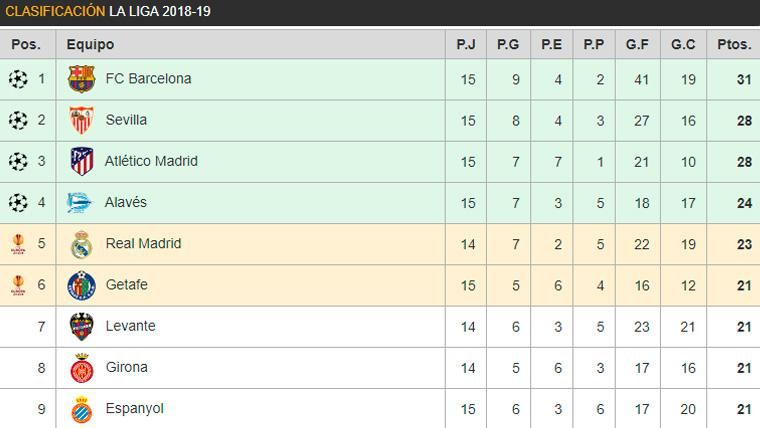
Task: Click the Getafe club crest
Action: [x=81, y=286]
